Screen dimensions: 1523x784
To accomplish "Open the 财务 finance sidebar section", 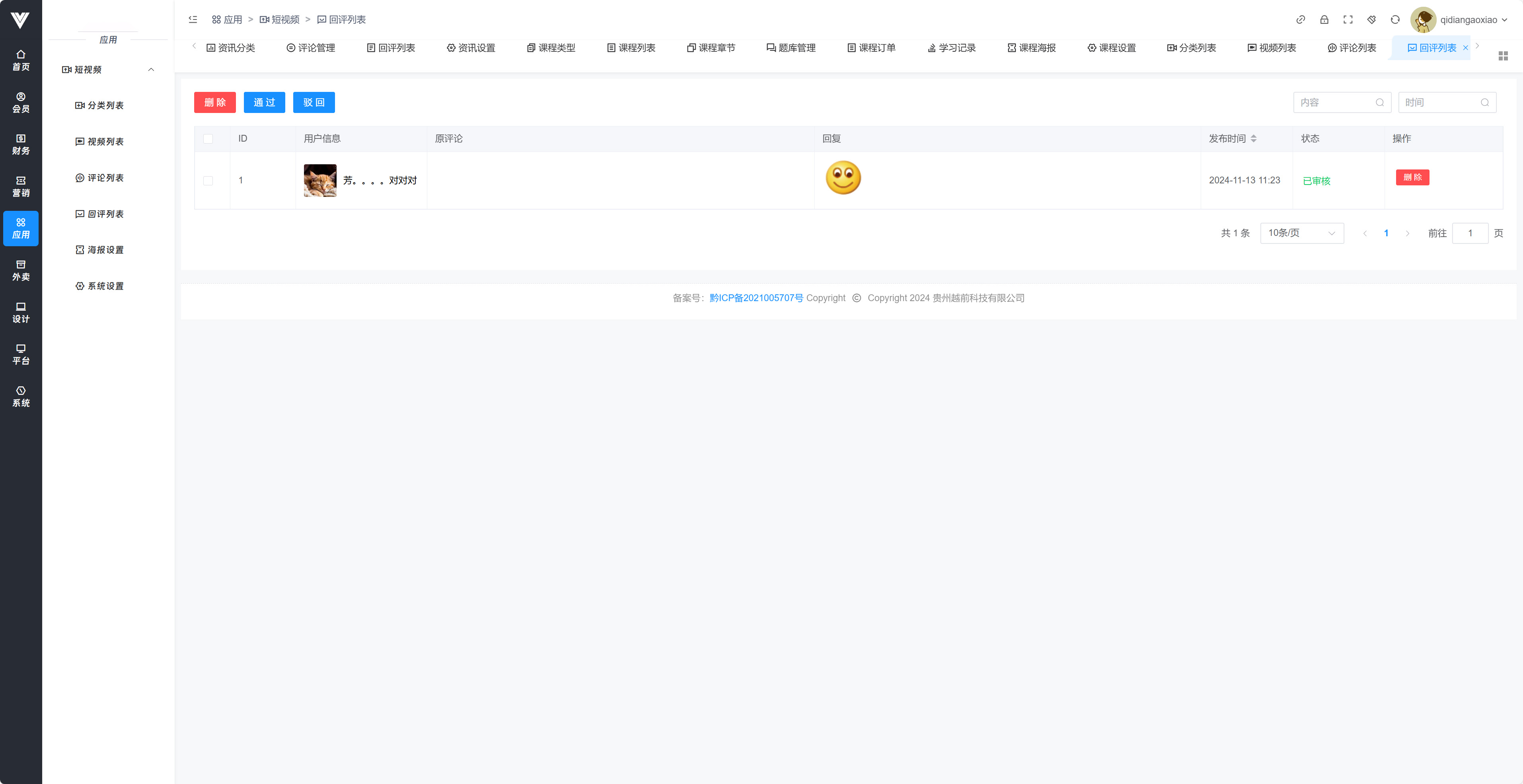I will click(x=21, y=144).
